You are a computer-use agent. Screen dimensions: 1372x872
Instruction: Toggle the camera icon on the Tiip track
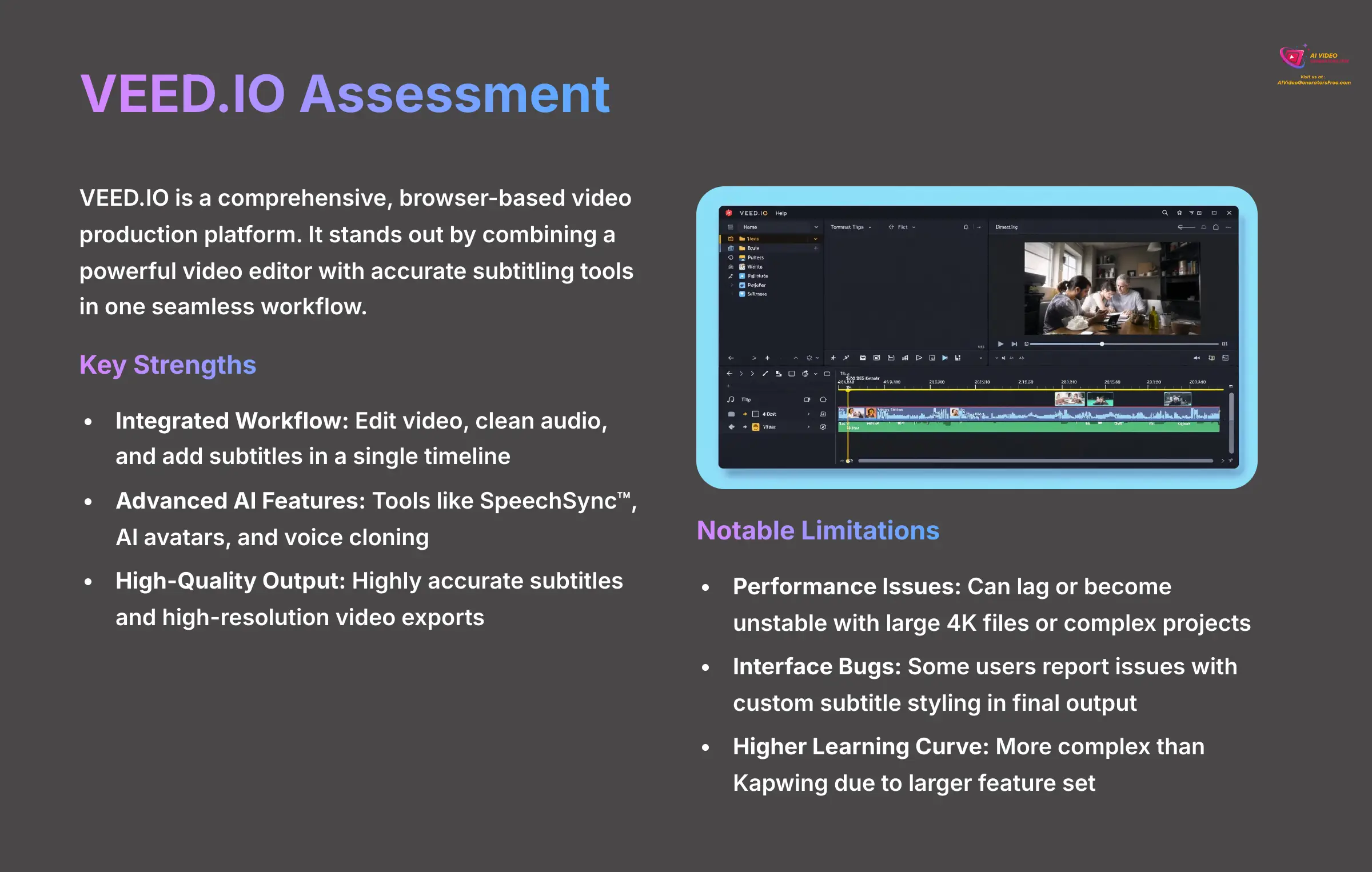(807, 399)
